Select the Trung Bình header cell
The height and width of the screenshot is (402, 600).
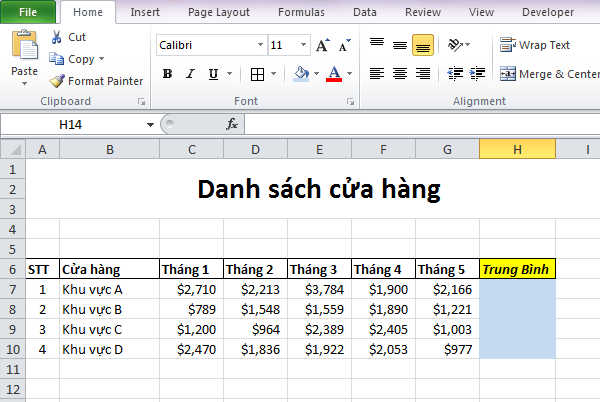[517, 269]
